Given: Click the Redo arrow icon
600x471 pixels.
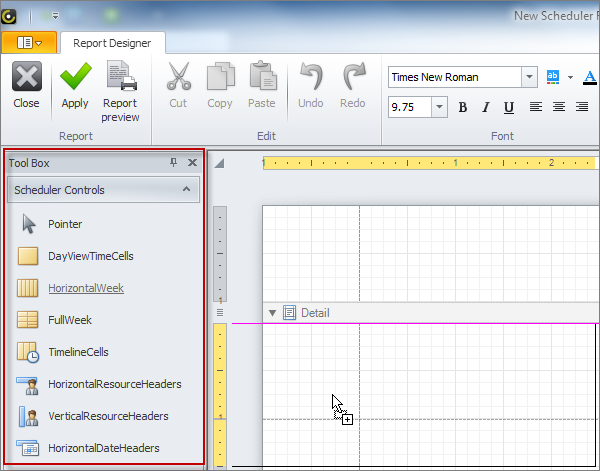Looking at the screenshot, I should click(x=353, y=85).
